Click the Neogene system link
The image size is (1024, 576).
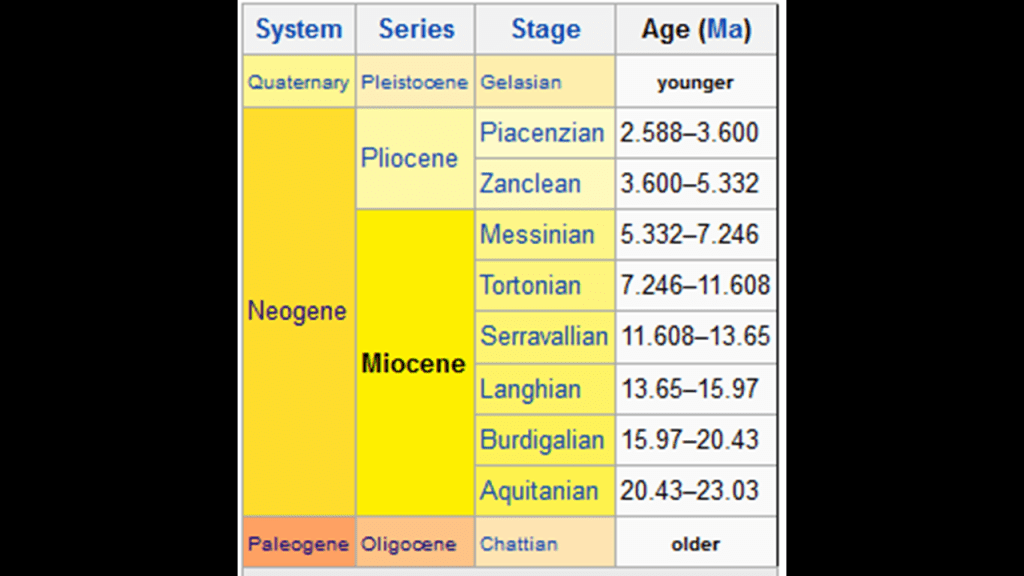click(x=297, y=311)
